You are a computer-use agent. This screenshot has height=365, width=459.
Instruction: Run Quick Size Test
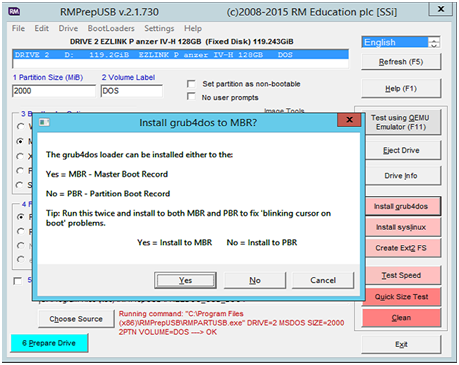pyautogui.click(x=401, y=297)
